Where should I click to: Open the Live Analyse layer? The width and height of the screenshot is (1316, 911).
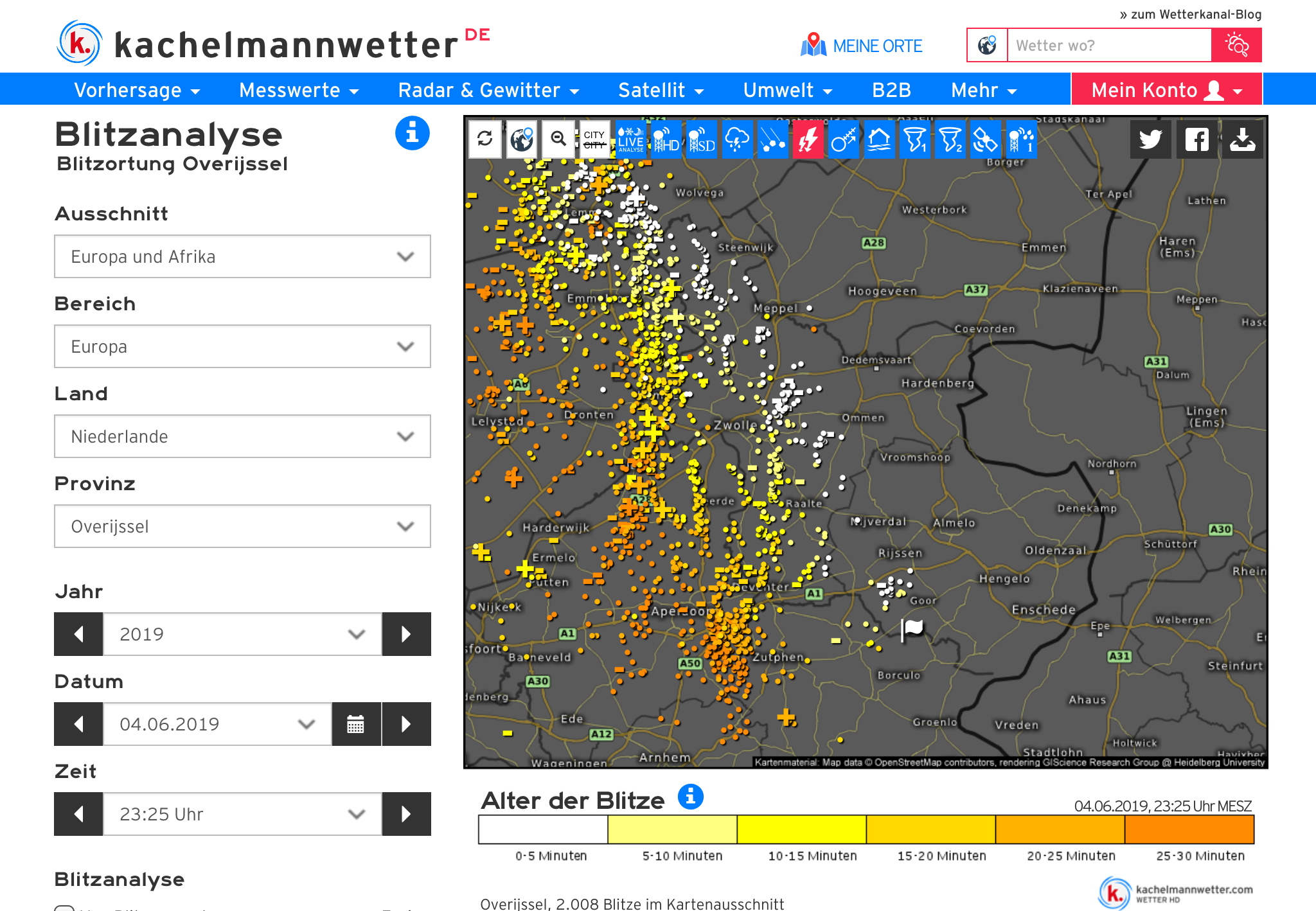tap(630, 139)
